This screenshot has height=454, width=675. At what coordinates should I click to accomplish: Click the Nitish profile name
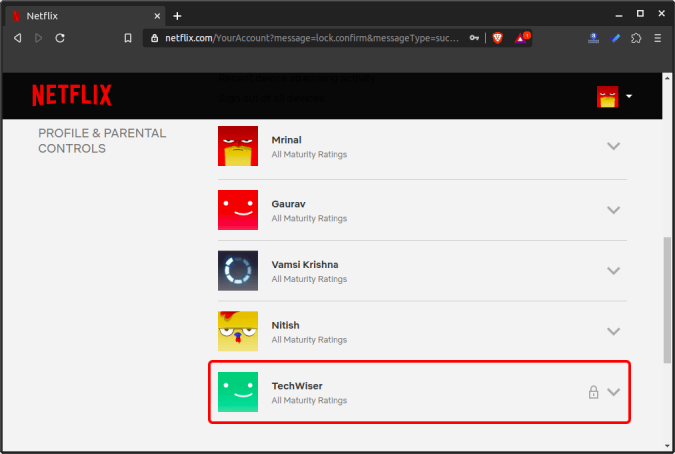pos(285,325)
